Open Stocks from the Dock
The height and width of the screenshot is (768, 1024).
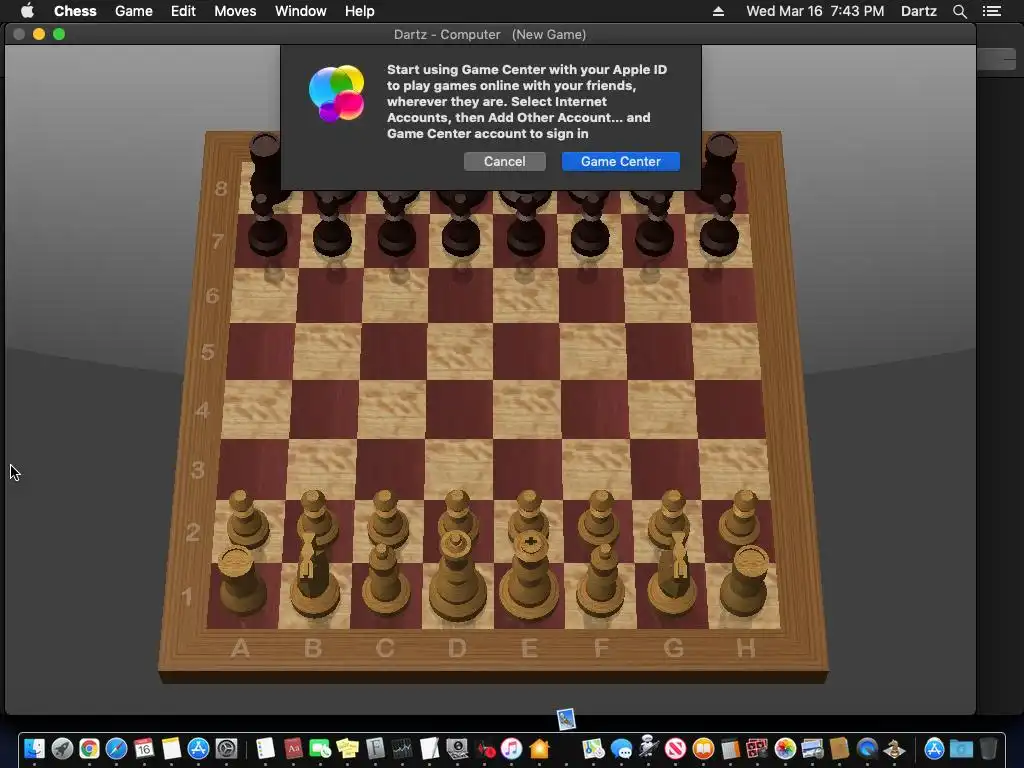click(402, 748)
